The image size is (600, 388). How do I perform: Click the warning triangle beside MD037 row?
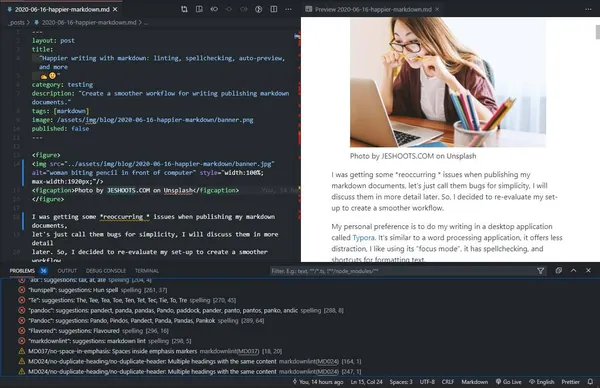tap(22, 351)
